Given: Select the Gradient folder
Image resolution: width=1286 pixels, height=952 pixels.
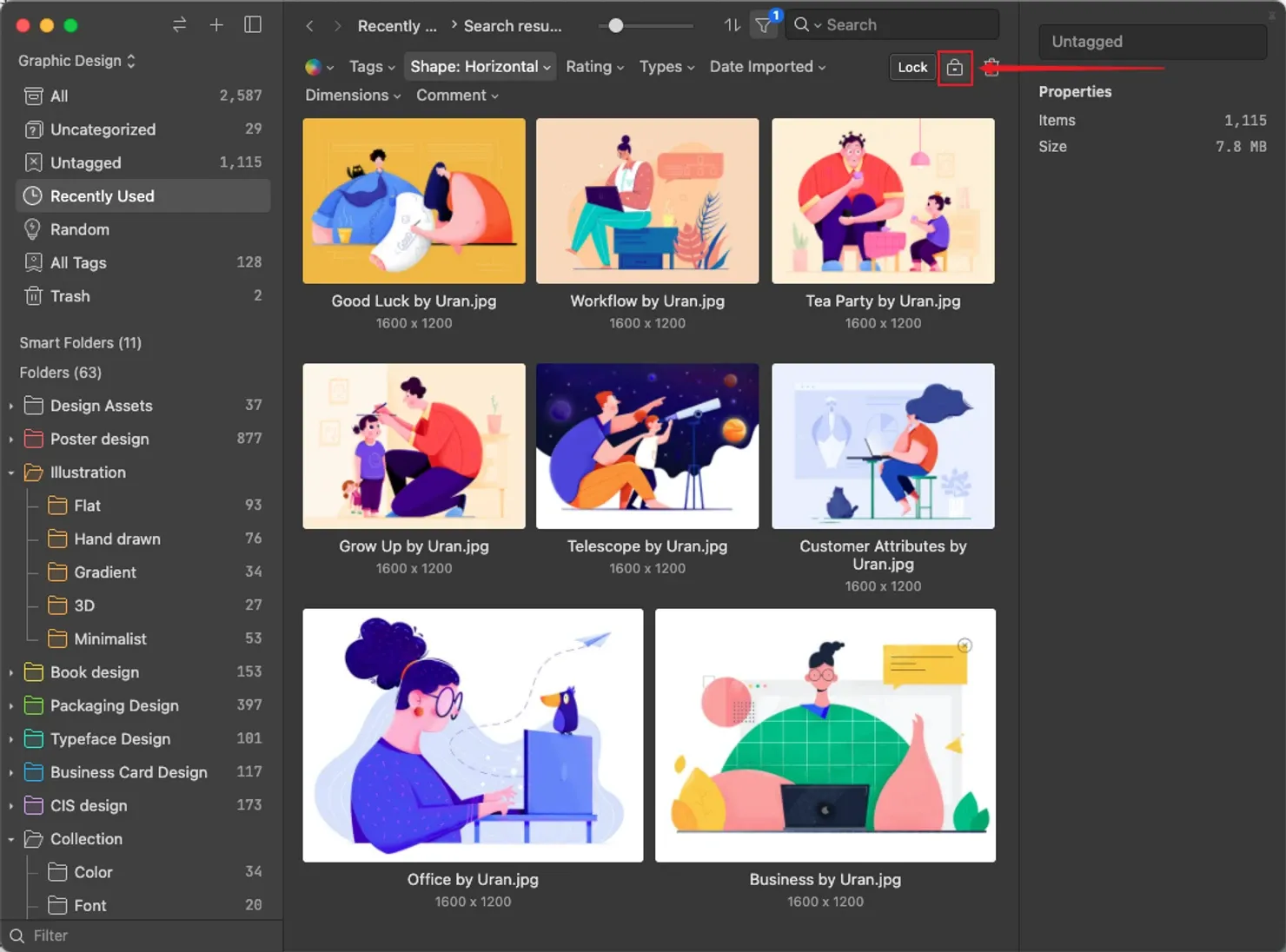Looking at the screenshot, I should coord(156,572).
